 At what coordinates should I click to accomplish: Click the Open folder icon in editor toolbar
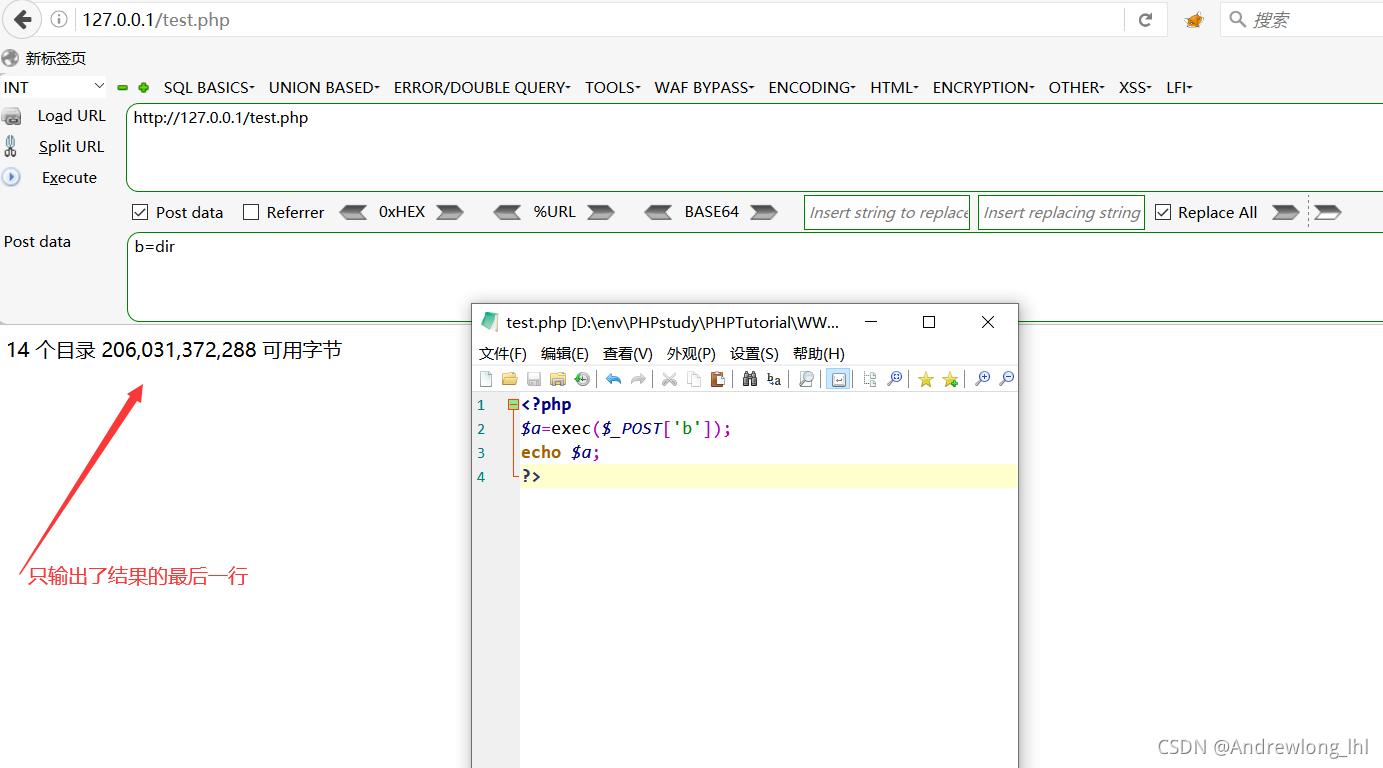tap(510, 379)
